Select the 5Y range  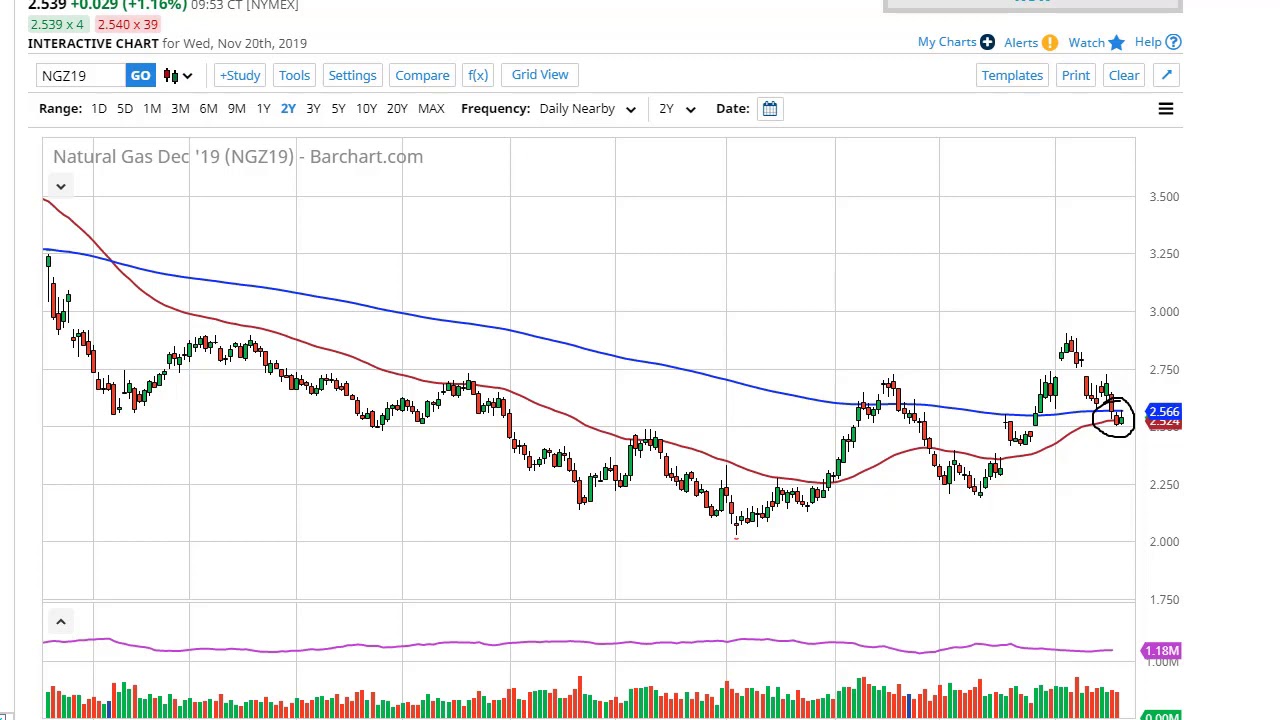[x=338, y=108]
